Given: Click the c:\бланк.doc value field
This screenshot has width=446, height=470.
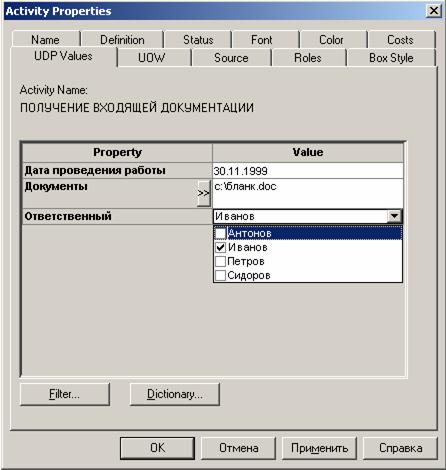Looking at the screenshot, I should pos(308,193).
